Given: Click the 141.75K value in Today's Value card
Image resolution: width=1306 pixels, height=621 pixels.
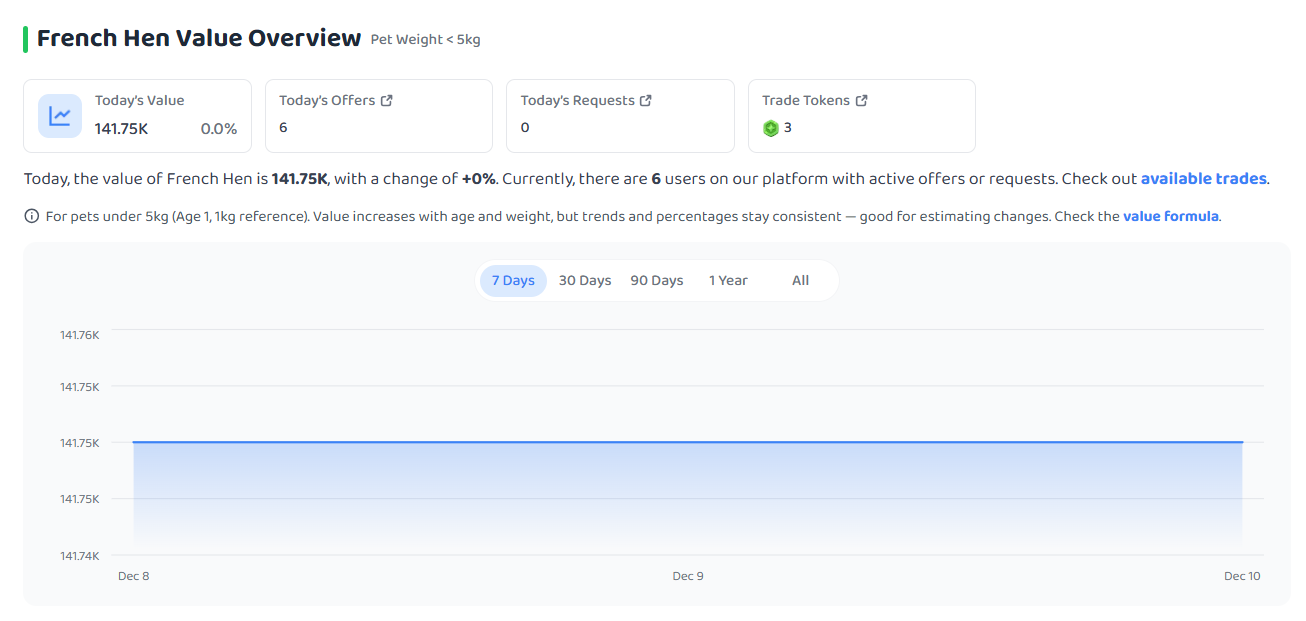Looking at the screenshot, I should tap(122, 129).
